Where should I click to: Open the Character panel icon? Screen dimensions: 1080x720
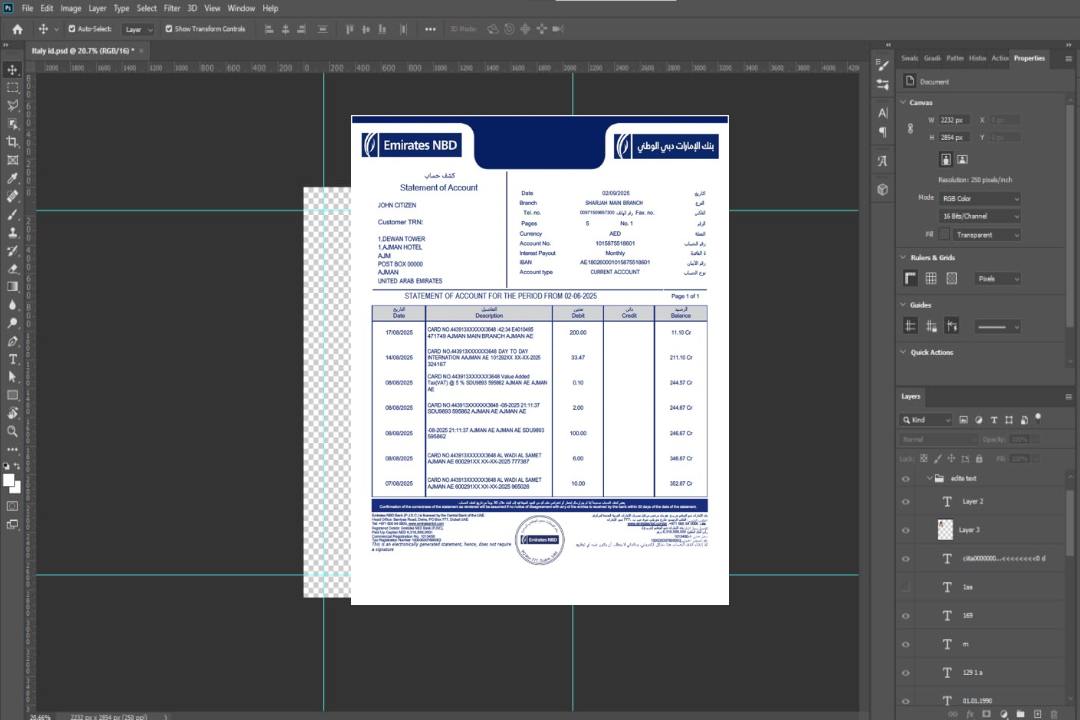(x=883, y=113)
